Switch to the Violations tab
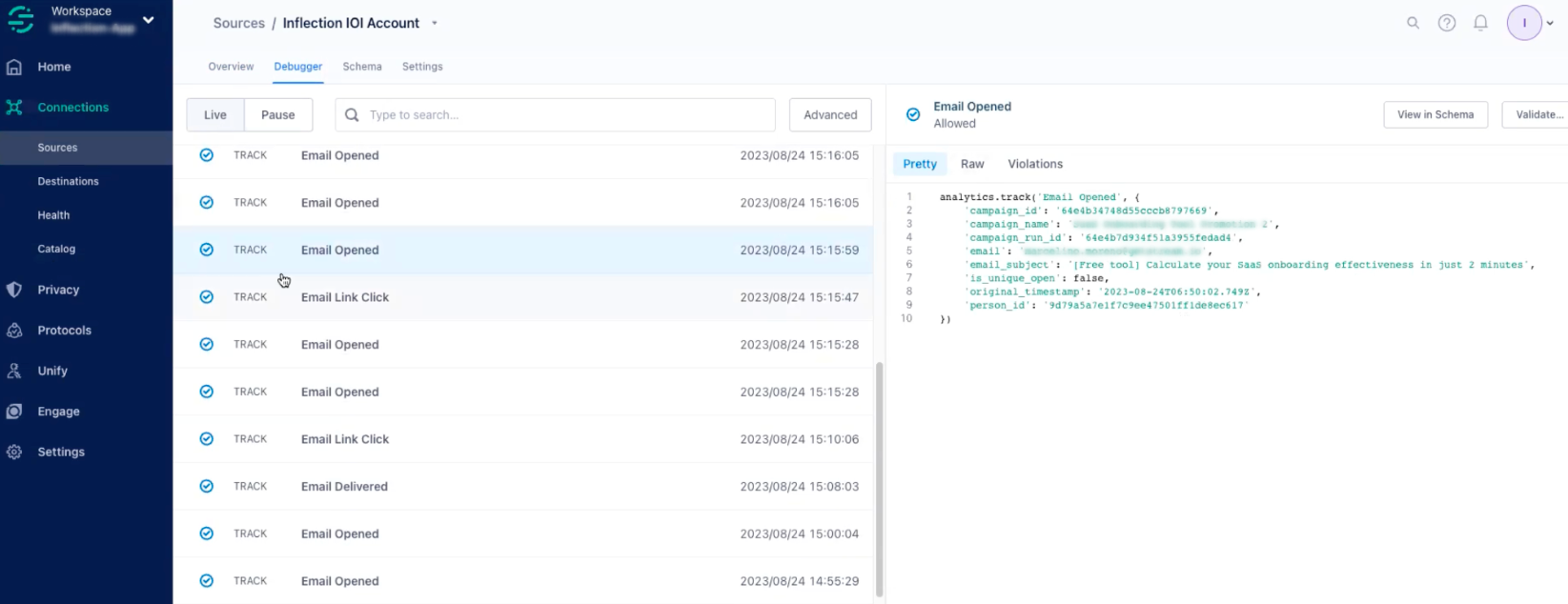The image size is (1568, 604). pyautogui.click(x=1035, y=164)
